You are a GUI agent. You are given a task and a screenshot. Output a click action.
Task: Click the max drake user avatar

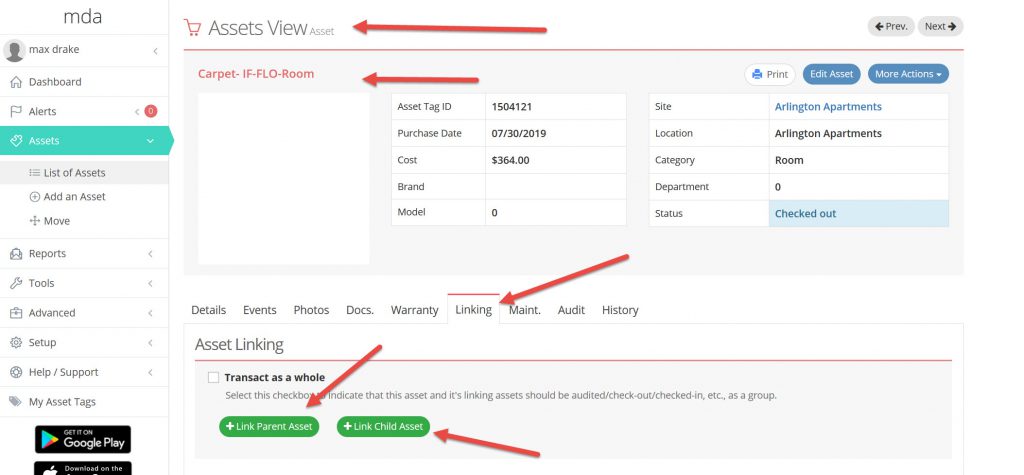click(x=15, y=50)
